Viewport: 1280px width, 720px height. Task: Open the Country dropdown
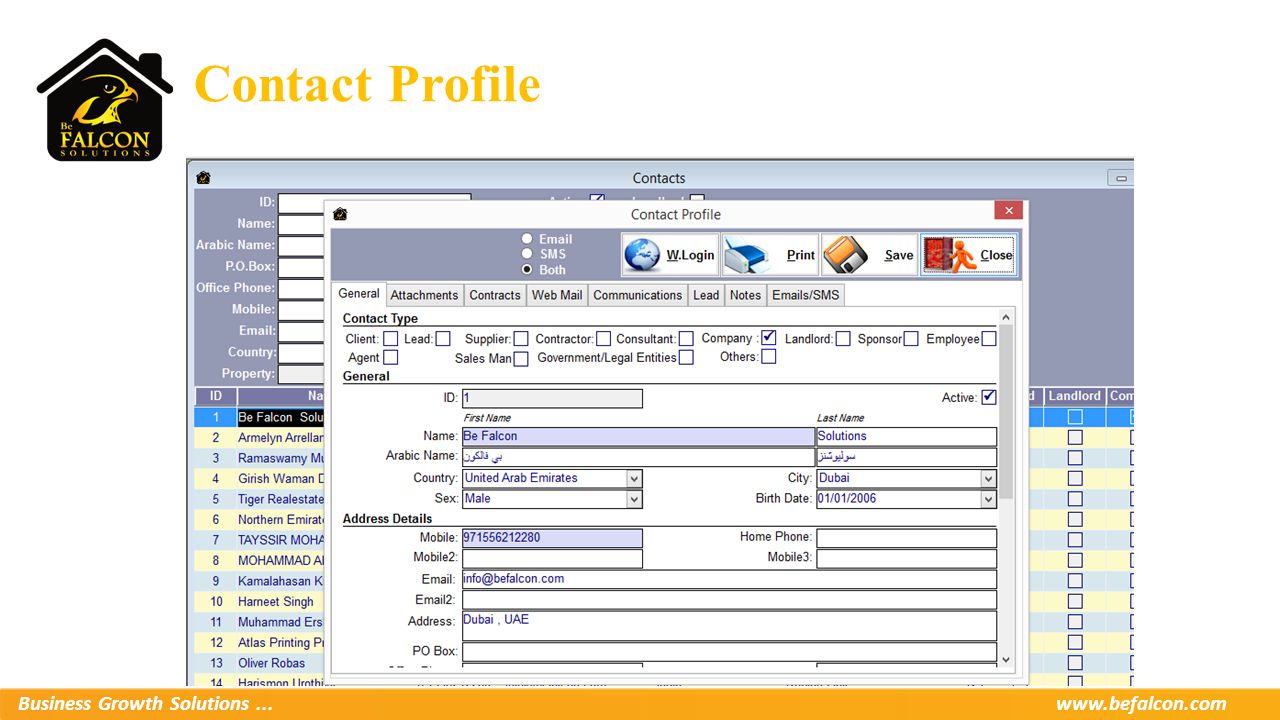point(634,478)
